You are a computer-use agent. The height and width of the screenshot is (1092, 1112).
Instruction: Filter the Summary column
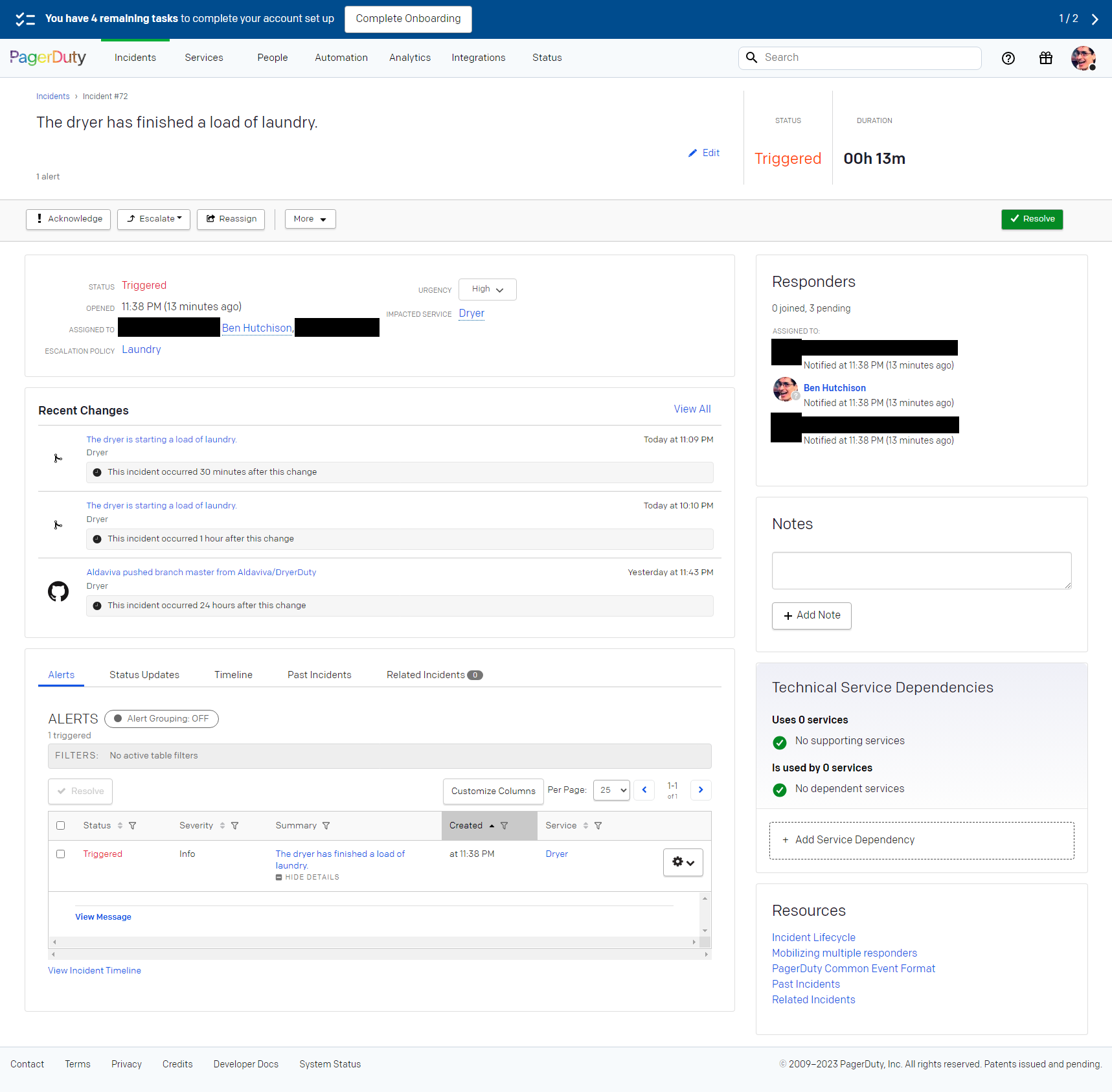click(x=326, y=826)
